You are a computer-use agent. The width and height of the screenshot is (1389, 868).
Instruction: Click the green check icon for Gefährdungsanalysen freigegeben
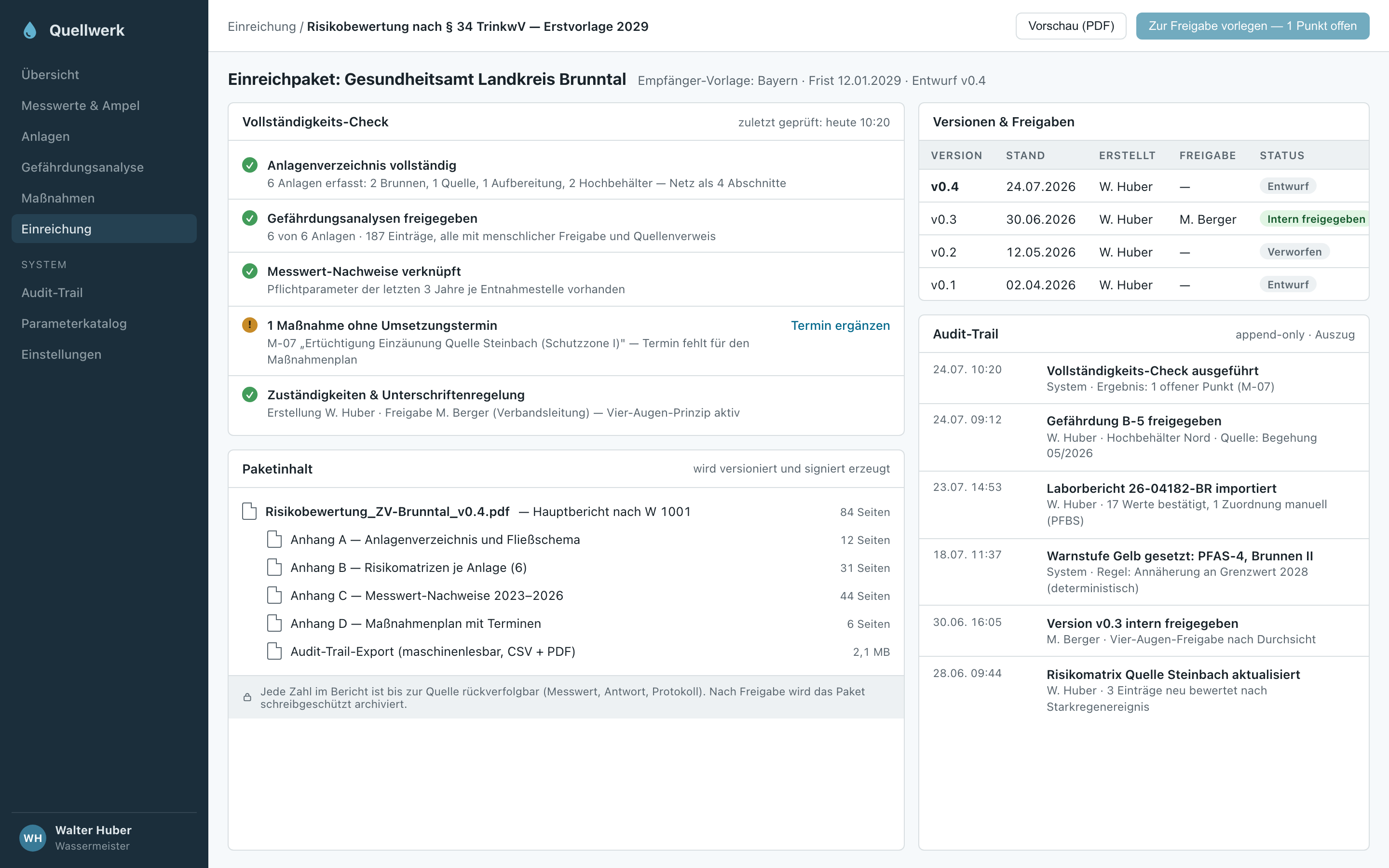pos(250,218)
